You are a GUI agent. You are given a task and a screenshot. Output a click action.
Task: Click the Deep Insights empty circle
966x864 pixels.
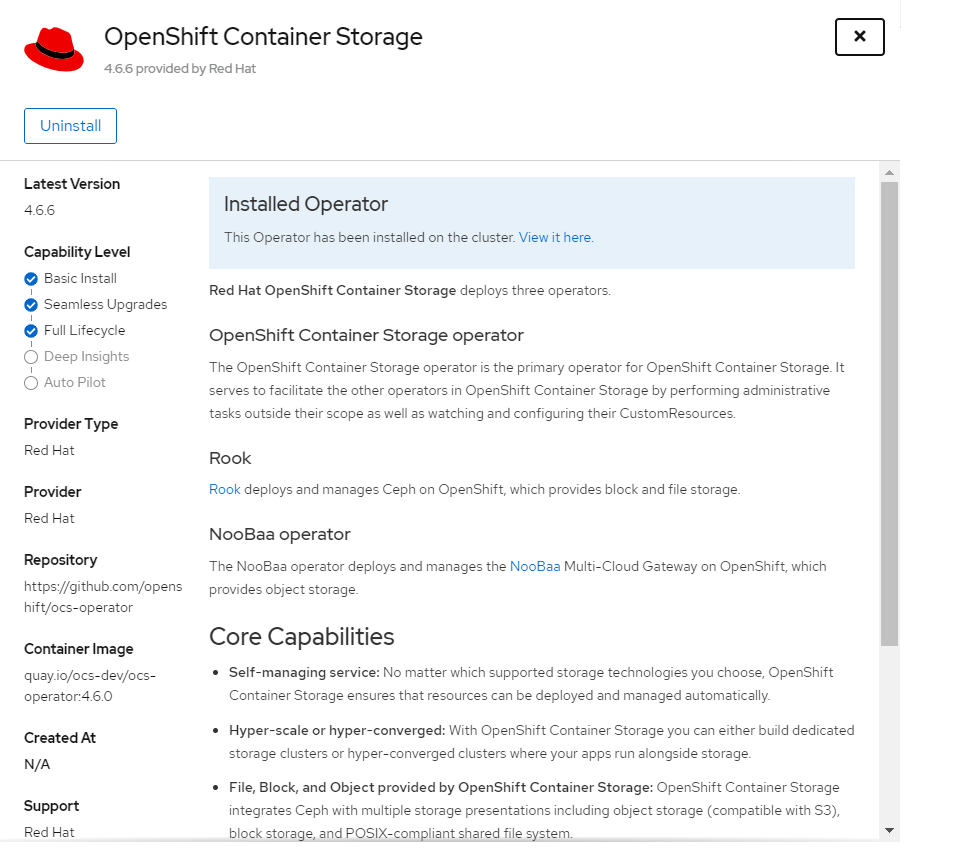[31, 357]
